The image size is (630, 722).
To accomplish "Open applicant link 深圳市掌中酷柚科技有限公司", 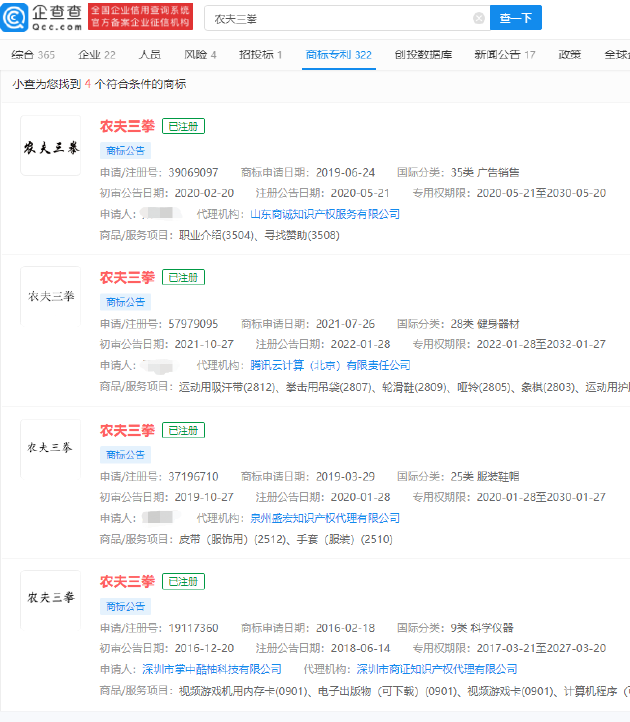I will [x=212, y=670].
